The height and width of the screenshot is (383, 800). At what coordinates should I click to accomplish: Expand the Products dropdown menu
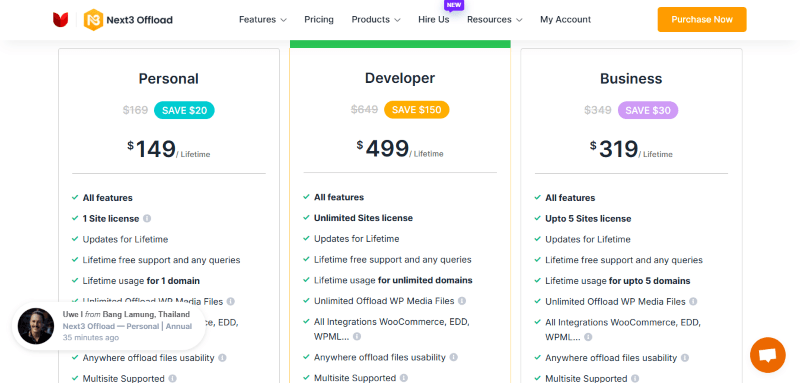(376, 20)
